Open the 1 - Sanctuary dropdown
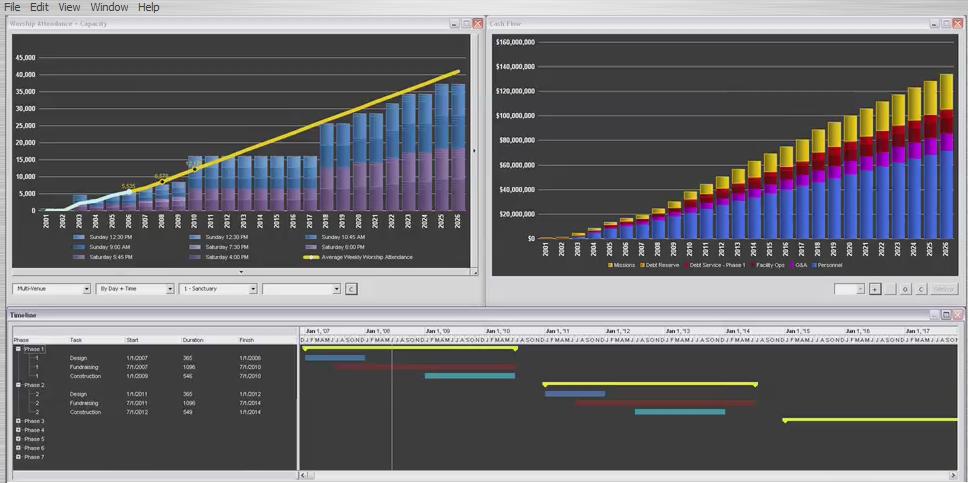The width and height of the screenshot is (968, 483). click(219, 289)
